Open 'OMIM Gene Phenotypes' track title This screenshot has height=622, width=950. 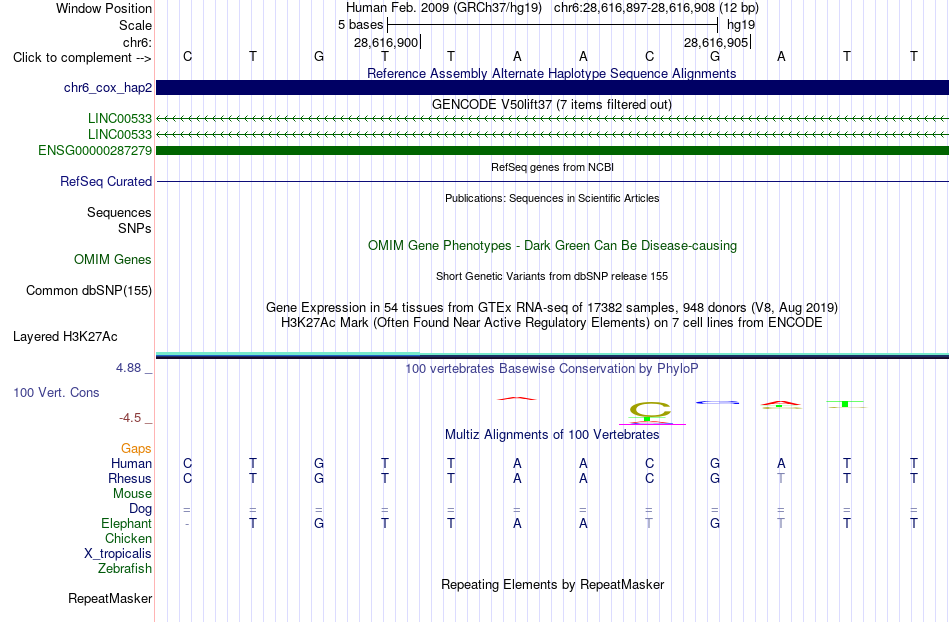[552, 245]
